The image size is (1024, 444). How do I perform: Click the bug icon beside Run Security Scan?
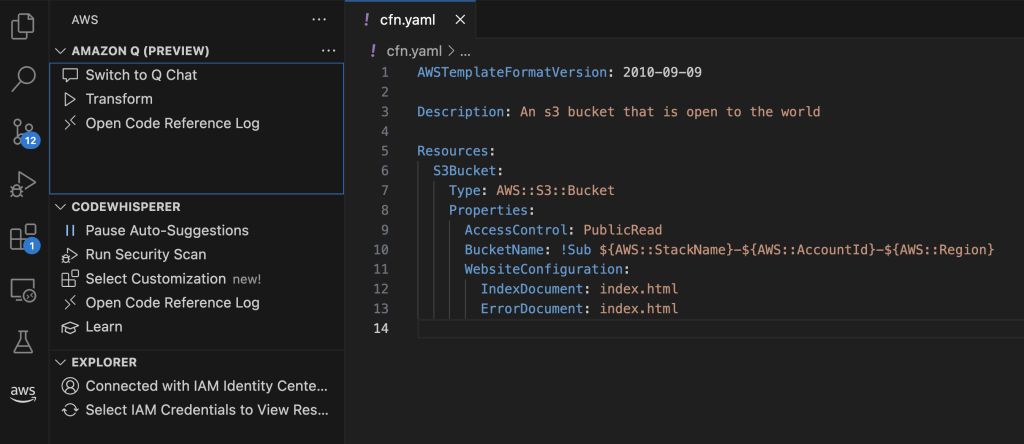70,255
